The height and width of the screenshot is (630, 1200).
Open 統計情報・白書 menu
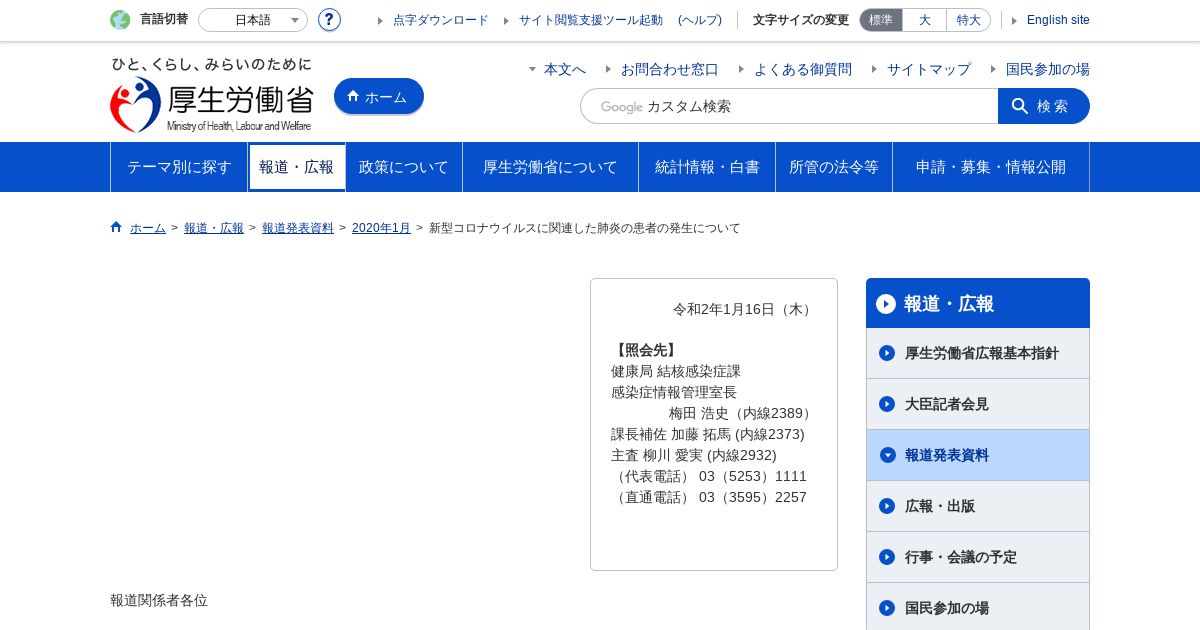click(707, 167)
